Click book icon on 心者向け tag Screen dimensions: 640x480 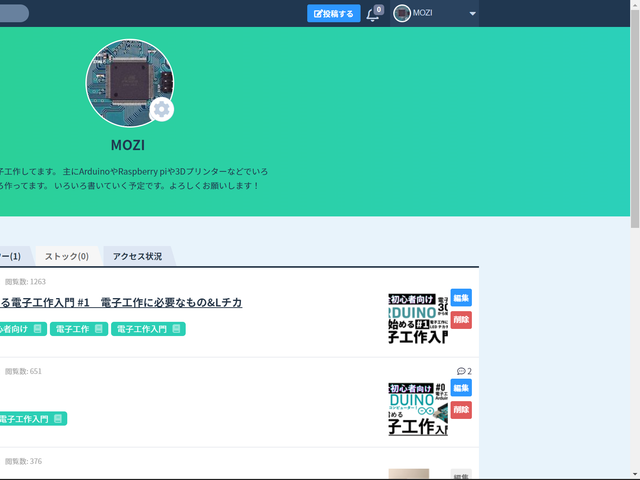tap(38, 329)
